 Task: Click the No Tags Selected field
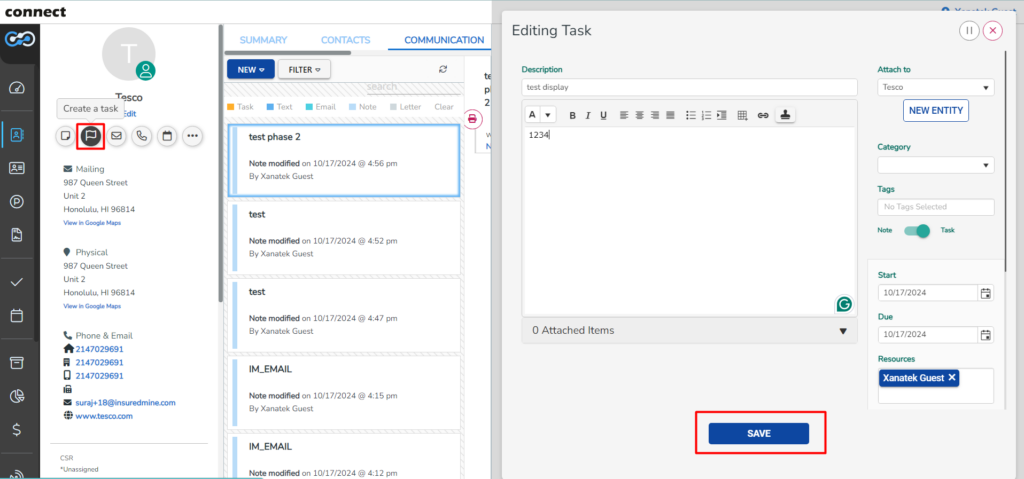935,207
